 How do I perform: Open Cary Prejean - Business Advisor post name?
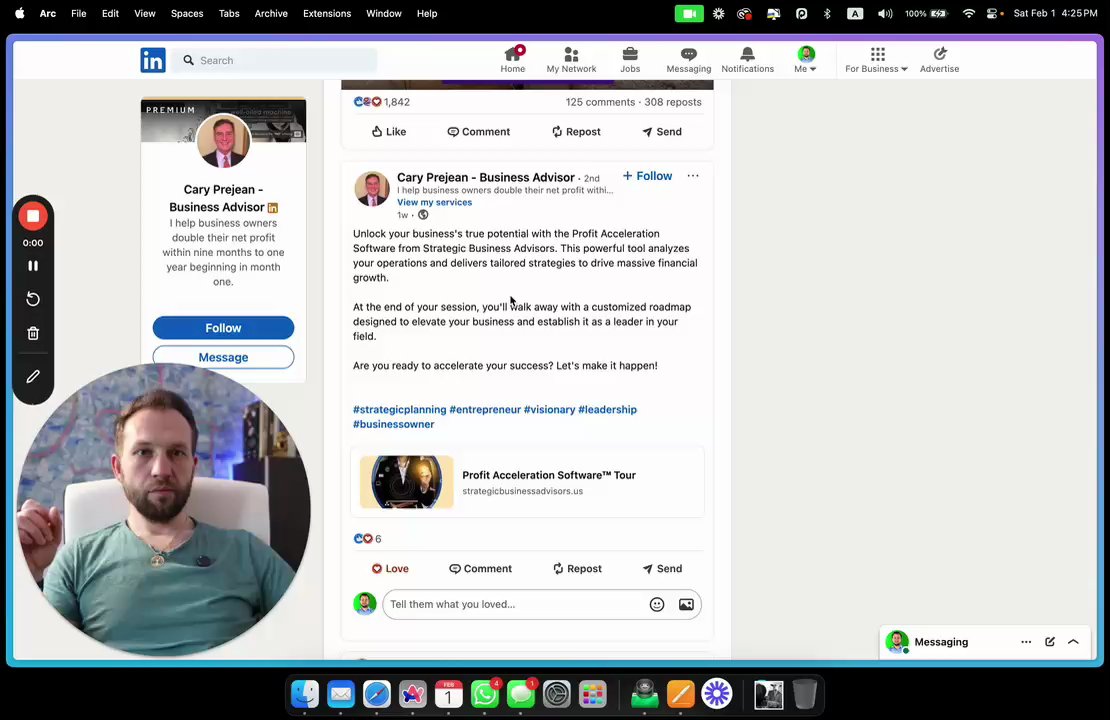(x=486, y=177)
